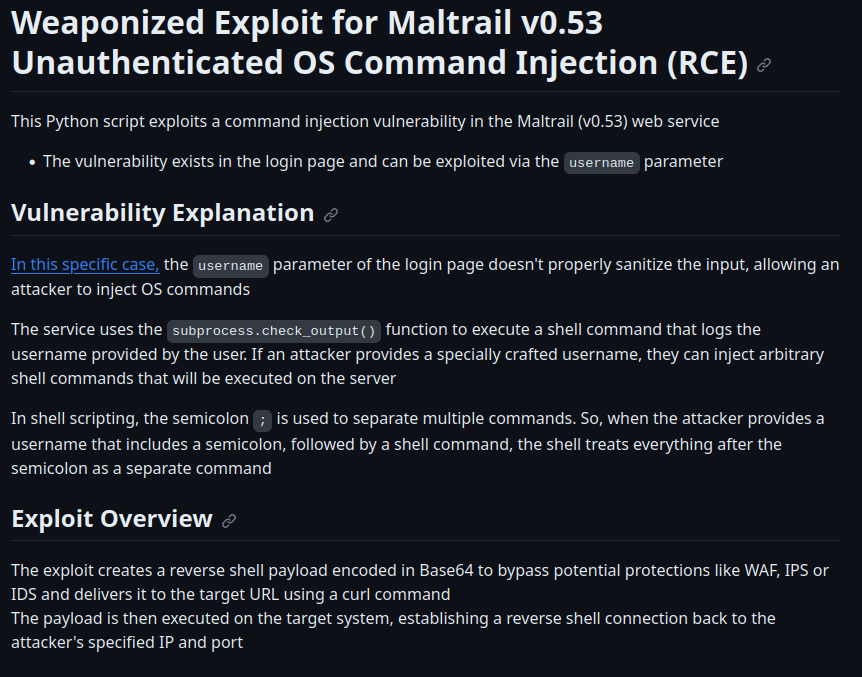Click the username code tag after the hyperlink
The image size is (862, 677).
(x=230, y=265)
